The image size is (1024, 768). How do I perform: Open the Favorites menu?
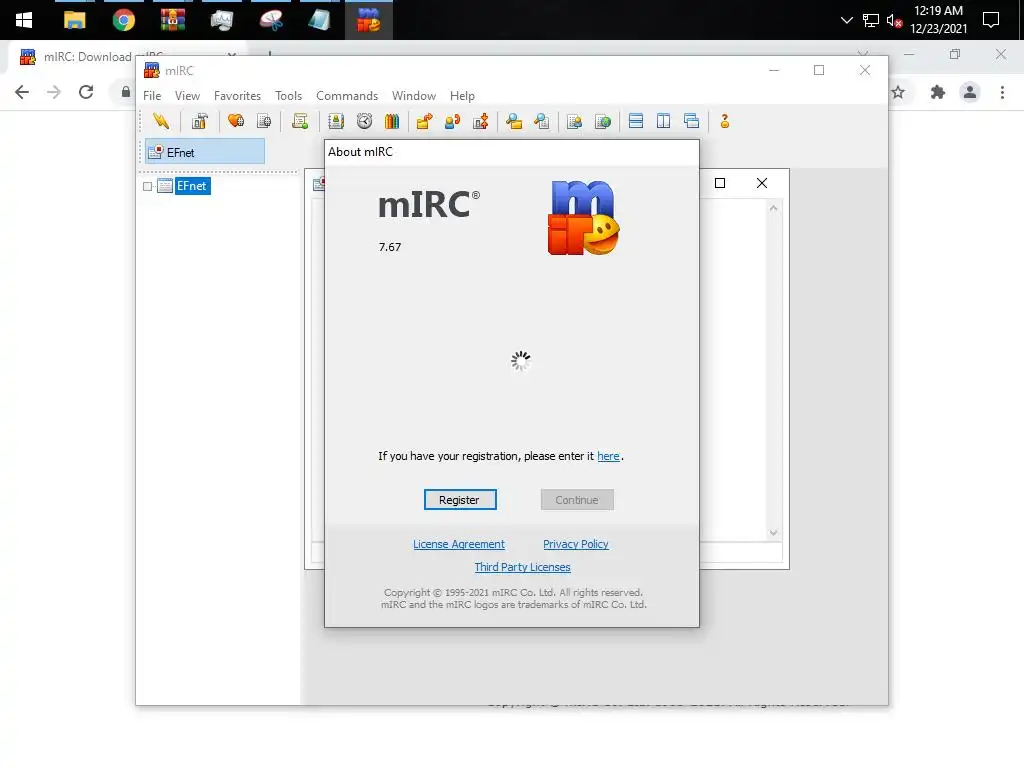[237, 96]
